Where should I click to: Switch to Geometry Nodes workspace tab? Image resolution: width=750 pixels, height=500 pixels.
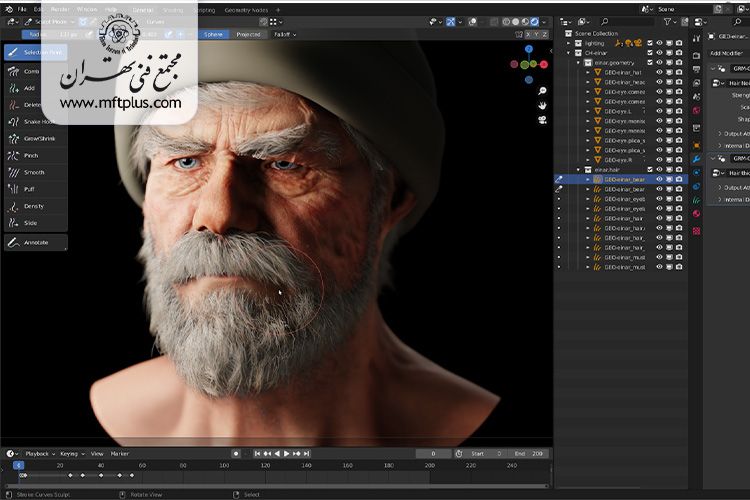[246, 10]
